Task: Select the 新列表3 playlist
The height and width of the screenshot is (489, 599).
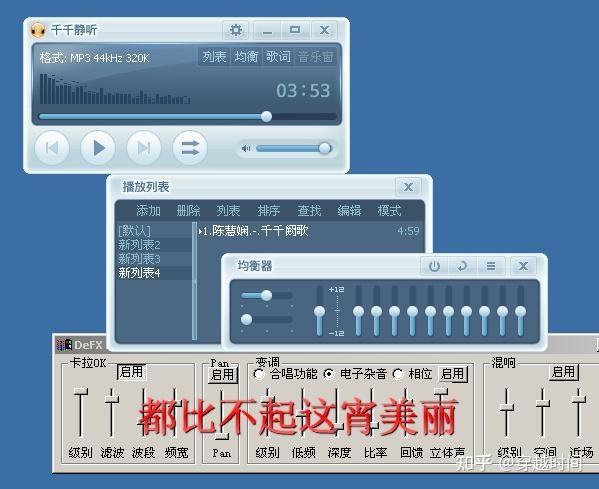Action: (x=154, y=259)
